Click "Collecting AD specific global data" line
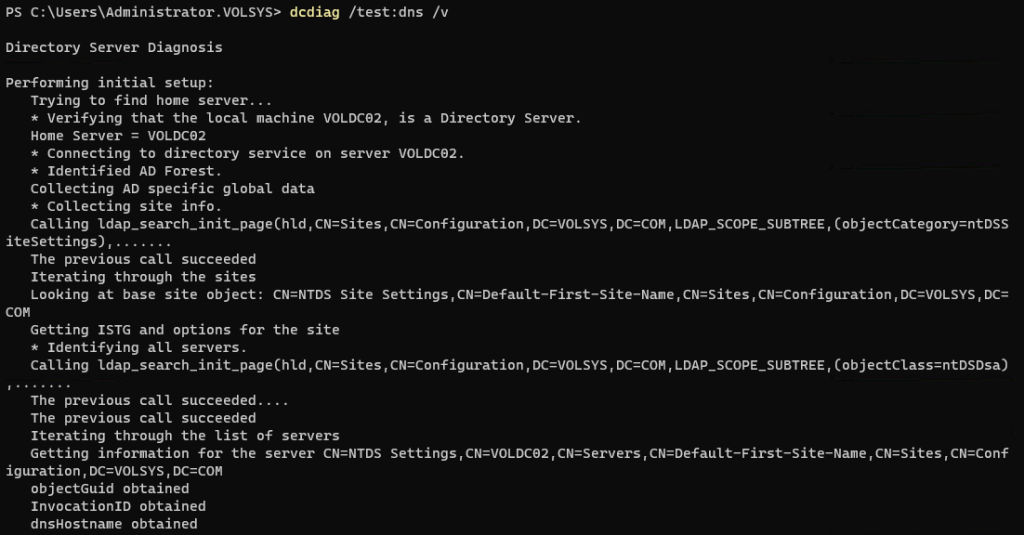 click(x=172, y=188)
